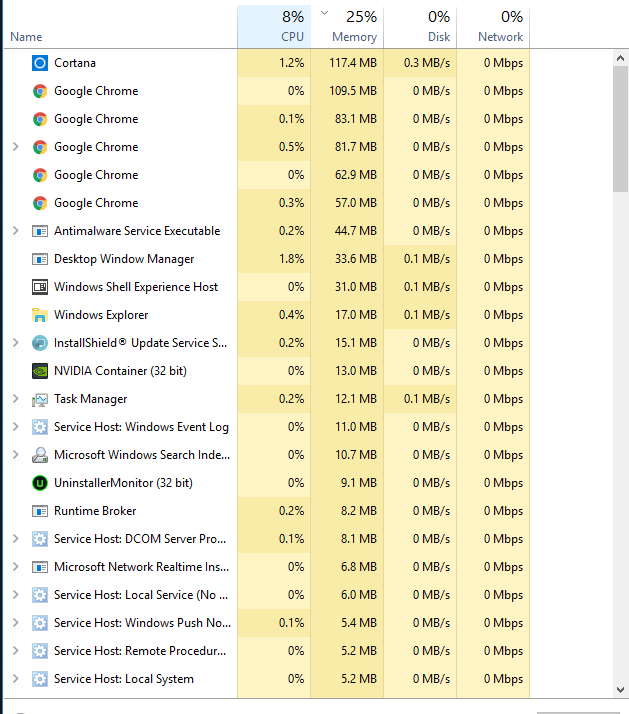Expand Service Host: Windows Event Log
The width and height of the screenshot is (629, 714).
pos(15,427)
